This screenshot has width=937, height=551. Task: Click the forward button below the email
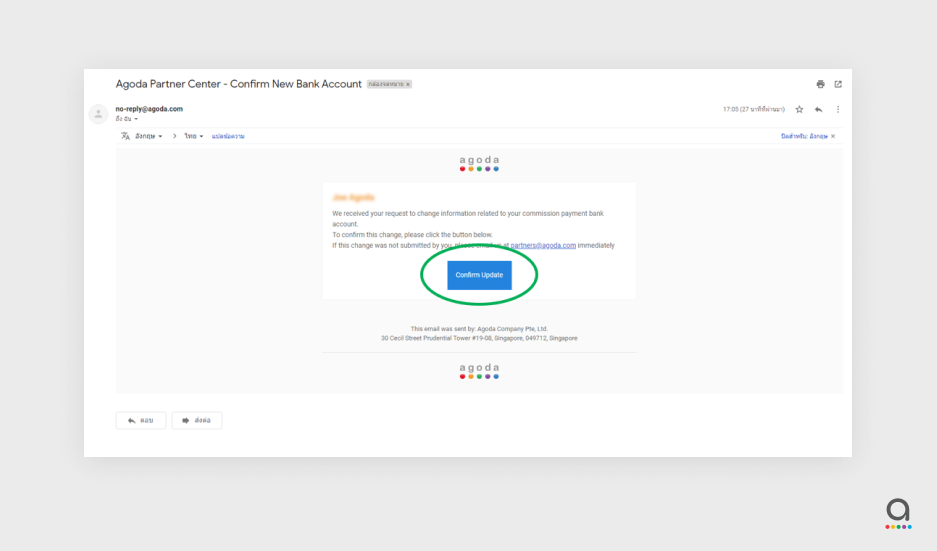[x=197, y=421]
